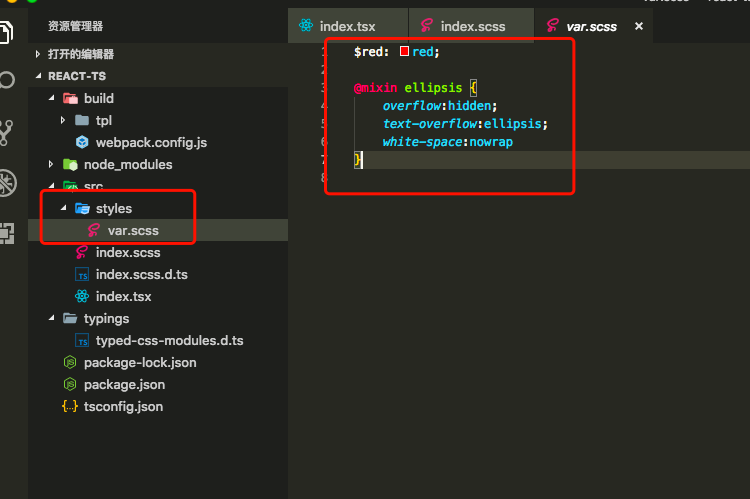Open the Extensions icon in activity bar
The height and width of the screenshot is (499, 750).
pyautogui.click(x=7, y=233)
